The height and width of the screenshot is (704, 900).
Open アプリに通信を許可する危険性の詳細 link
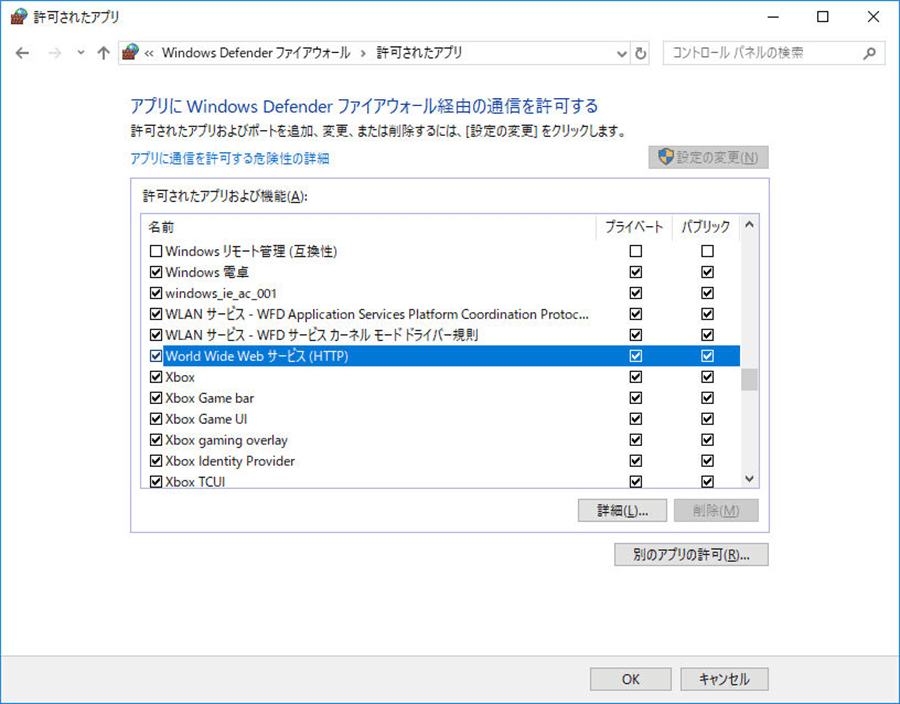click(x=230, y=158)
